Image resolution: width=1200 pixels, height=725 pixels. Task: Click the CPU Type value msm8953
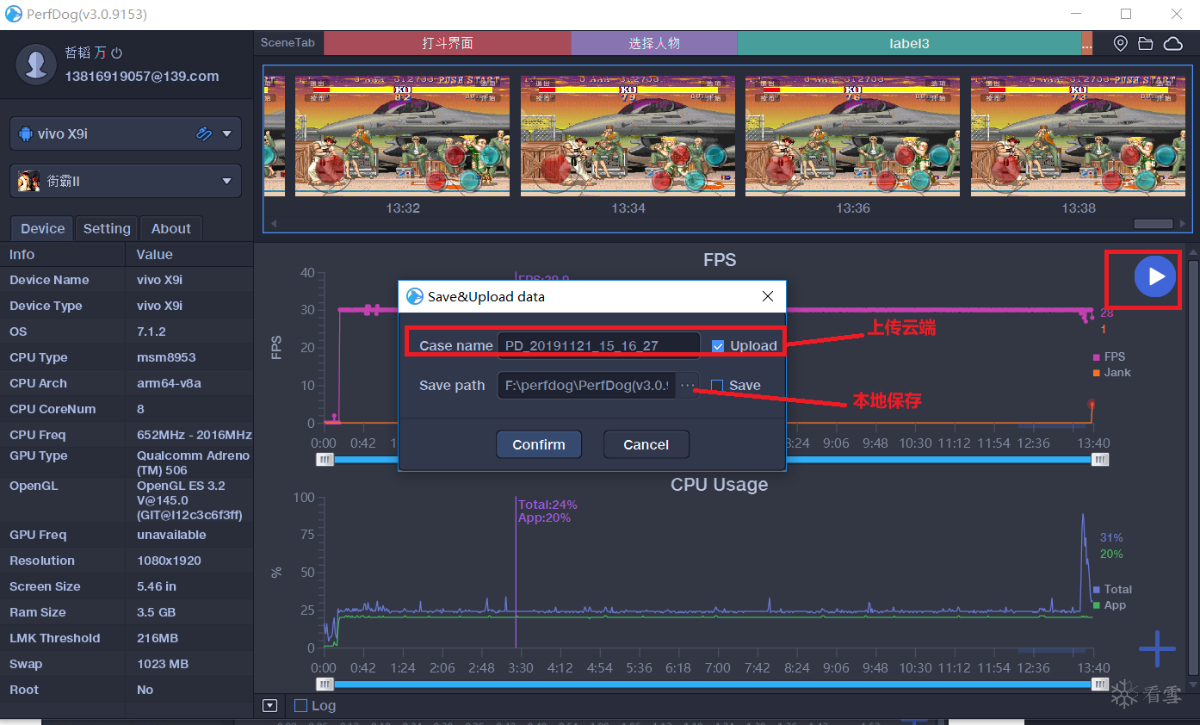pos(165,357)
